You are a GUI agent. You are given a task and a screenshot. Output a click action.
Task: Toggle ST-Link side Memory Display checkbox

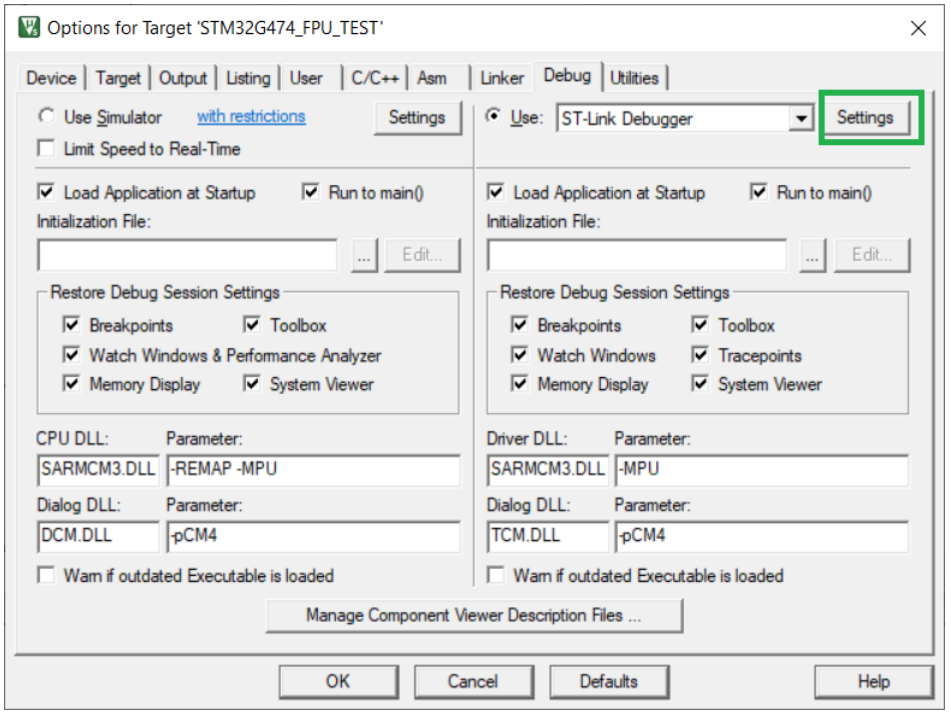[520, 383]
